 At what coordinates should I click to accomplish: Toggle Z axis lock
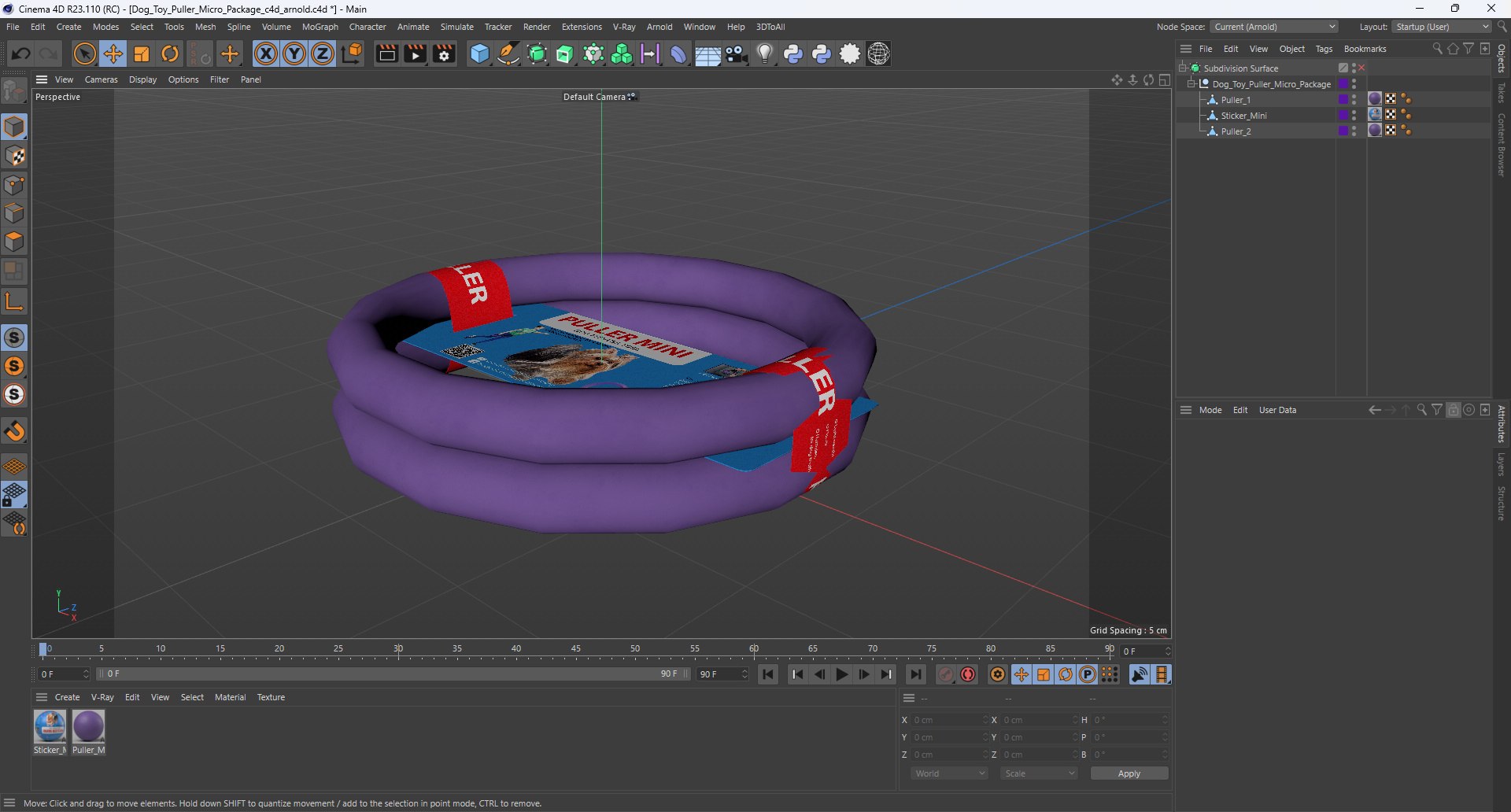click(323, 54)
